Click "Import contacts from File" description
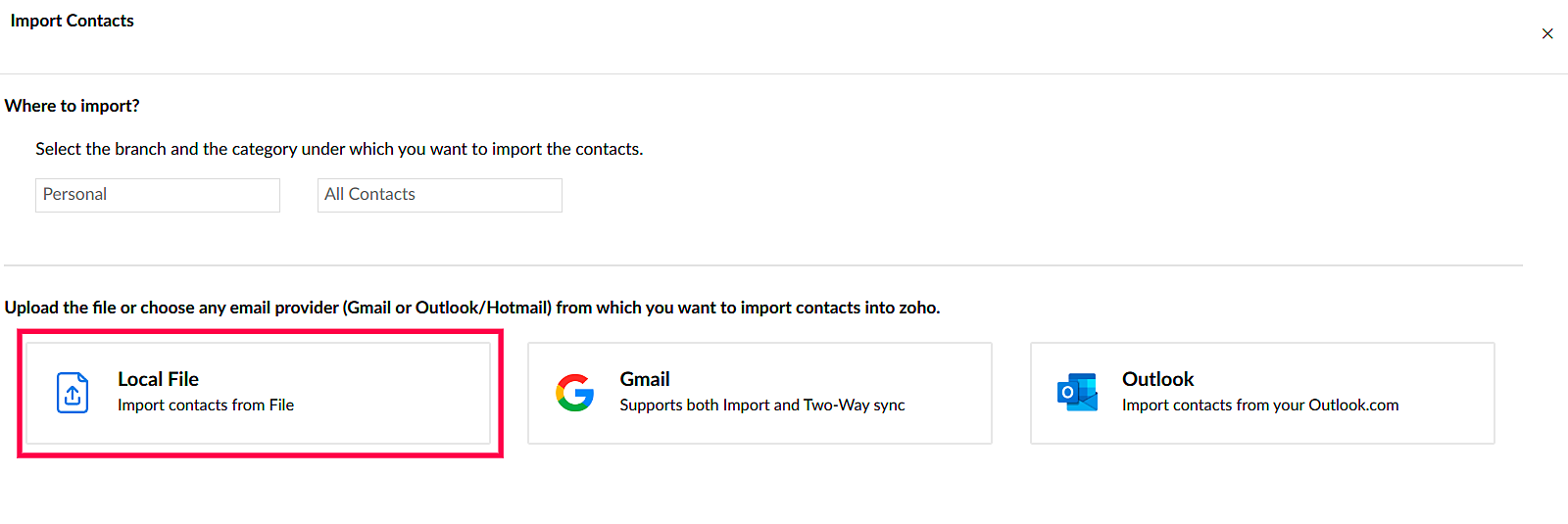Screen dimensions: 1568x524 (x=206, y=405)
